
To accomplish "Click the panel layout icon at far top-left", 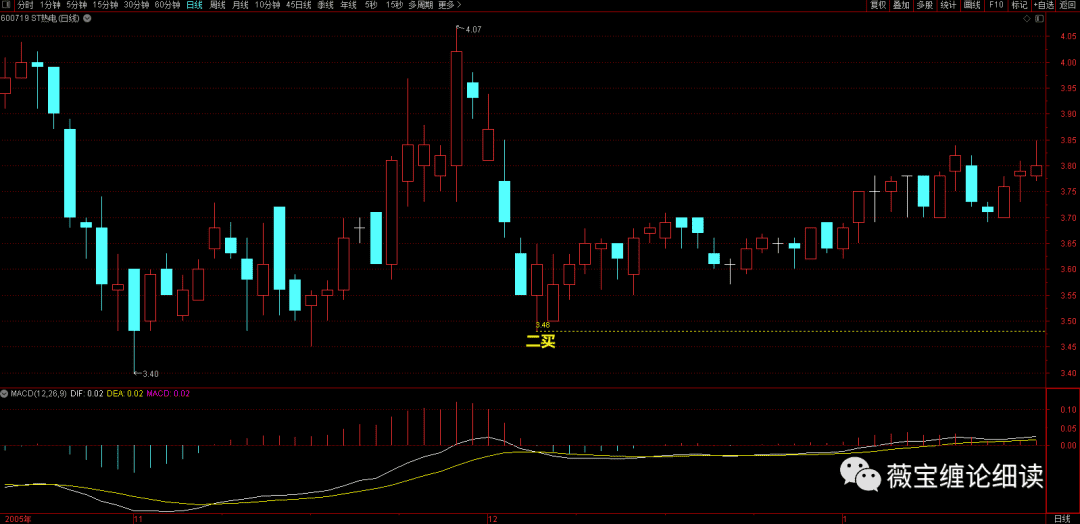I will 7,6.
